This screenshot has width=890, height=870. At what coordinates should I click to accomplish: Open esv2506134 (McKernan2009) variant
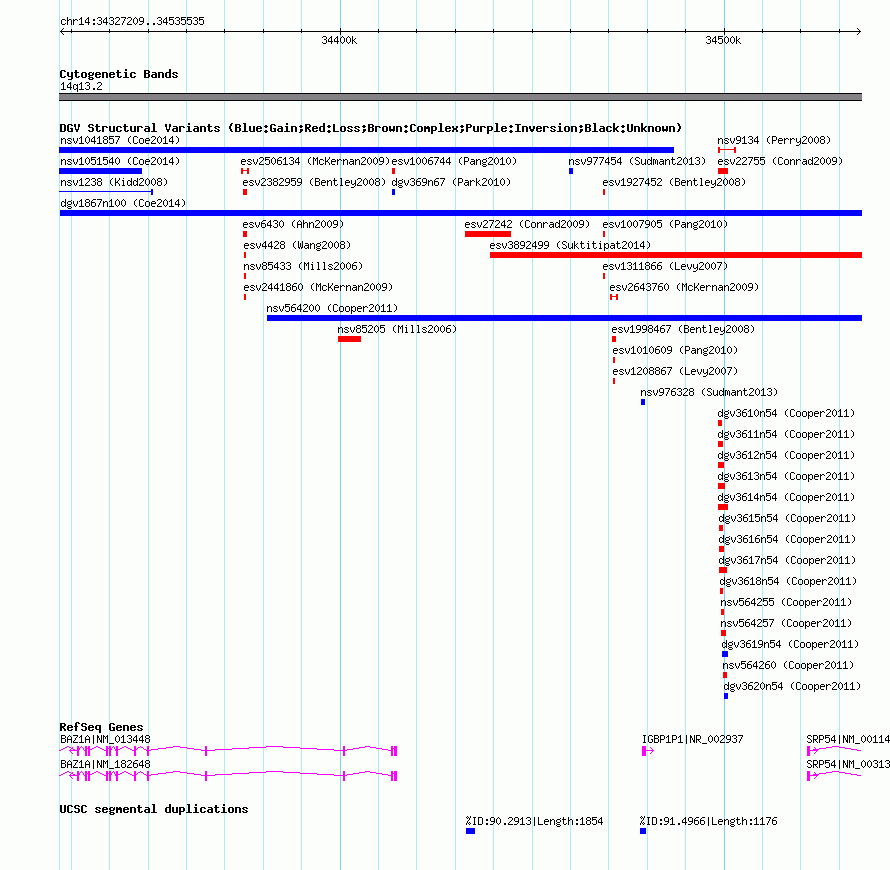315,161
